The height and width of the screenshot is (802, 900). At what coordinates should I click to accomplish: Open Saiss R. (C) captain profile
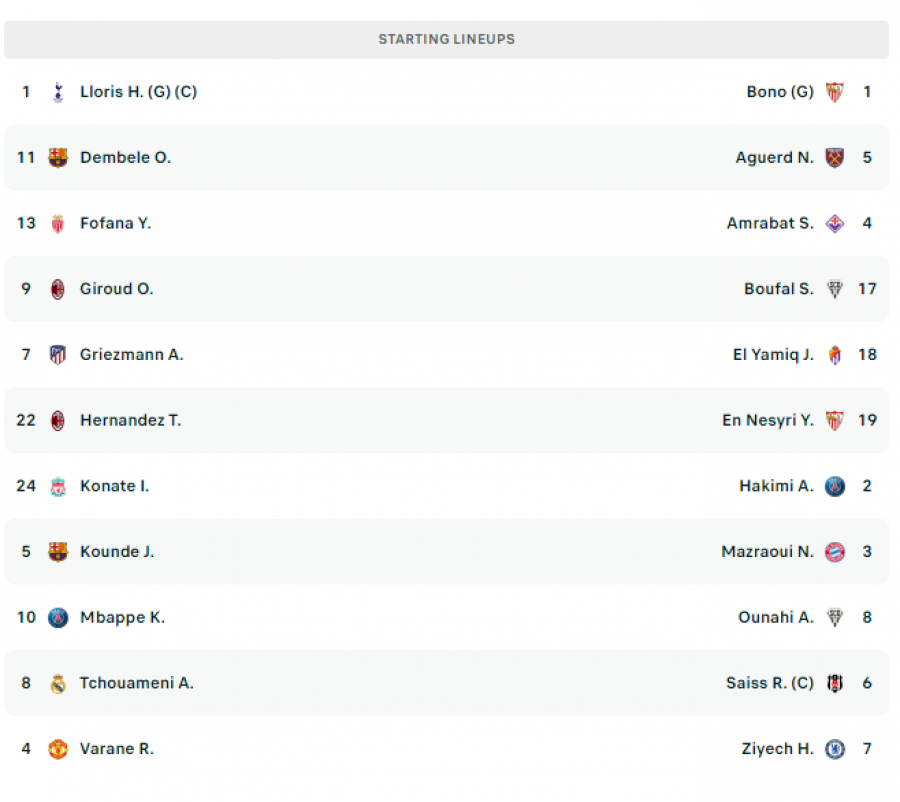(x=770, y=683)
